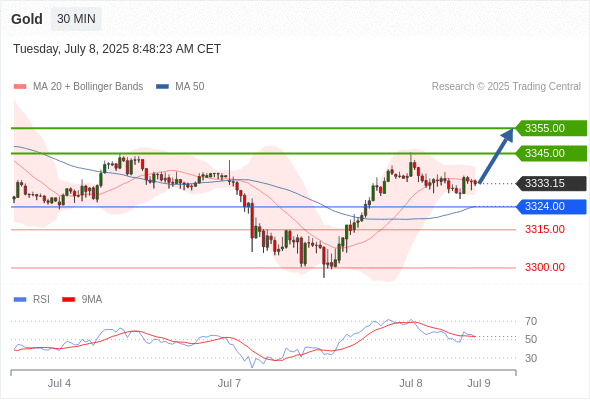Image resolution: width=590 pixels, height=400 pixels.
Task: Click the pink MA 20 legend swatch
Action: pos(20,87)
